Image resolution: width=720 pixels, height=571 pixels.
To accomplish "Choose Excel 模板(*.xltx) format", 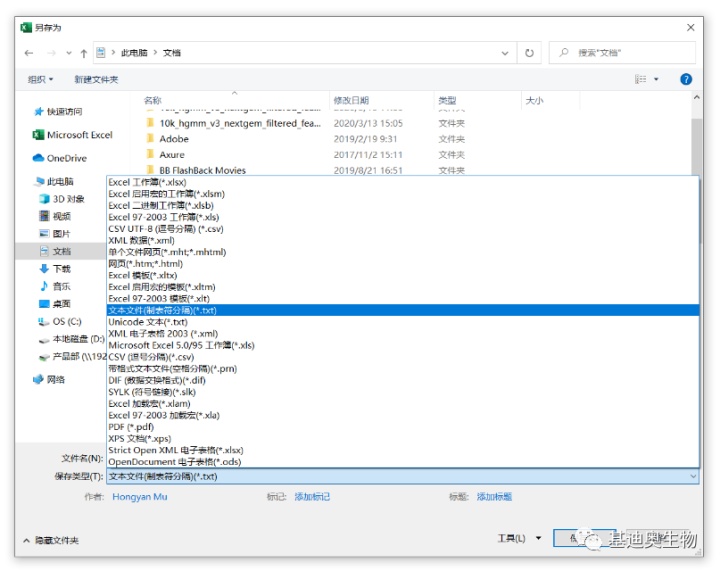I will 403,276.
